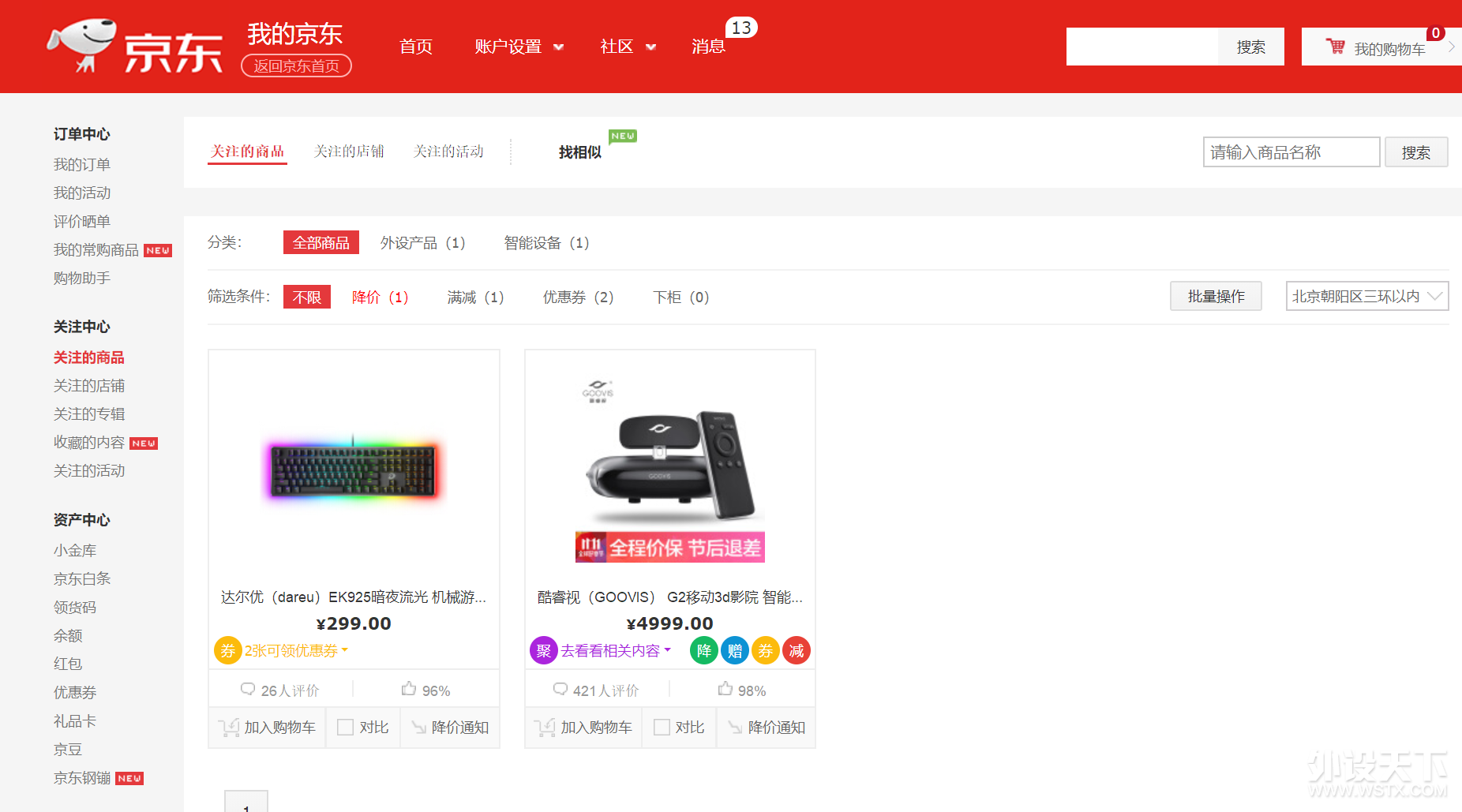Open the 26人评价 comments on the keyboard card
This screenshot has height=812, width=1462.
pos(280,690)
